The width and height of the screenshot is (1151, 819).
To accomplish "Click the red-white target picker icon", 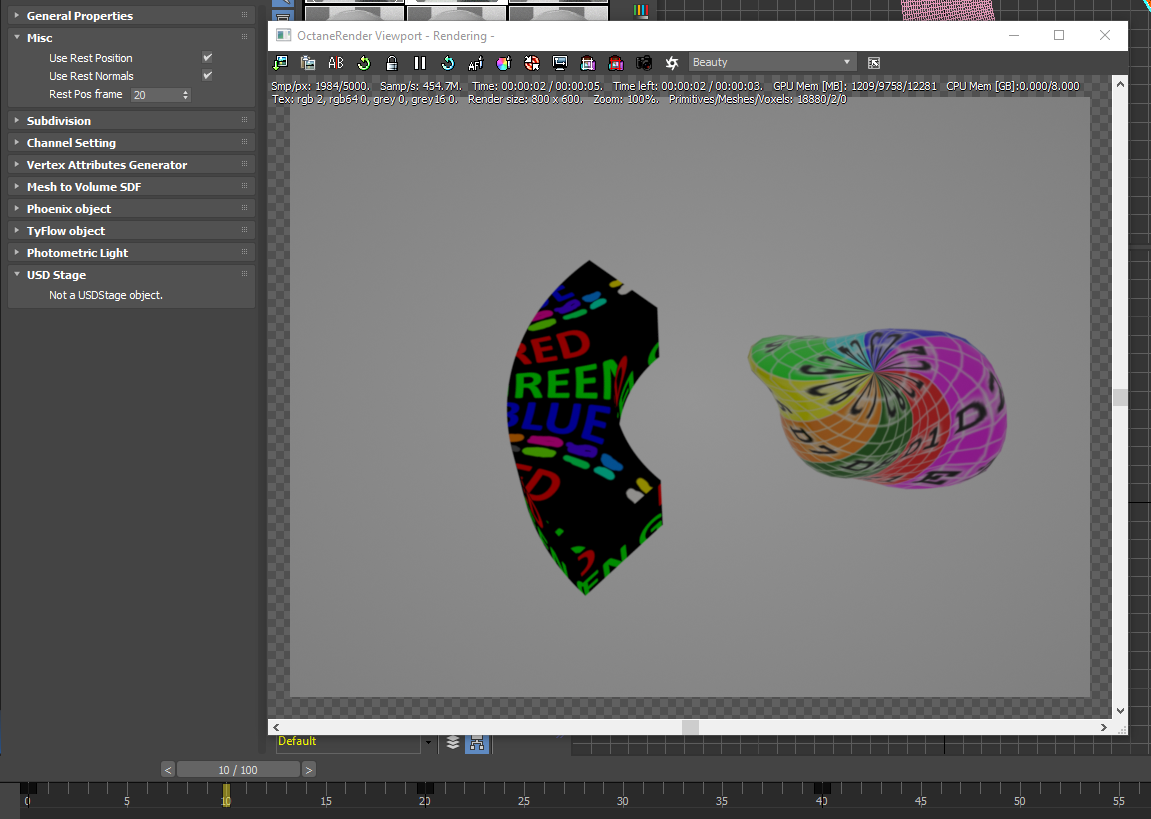I will pos(531,63).
